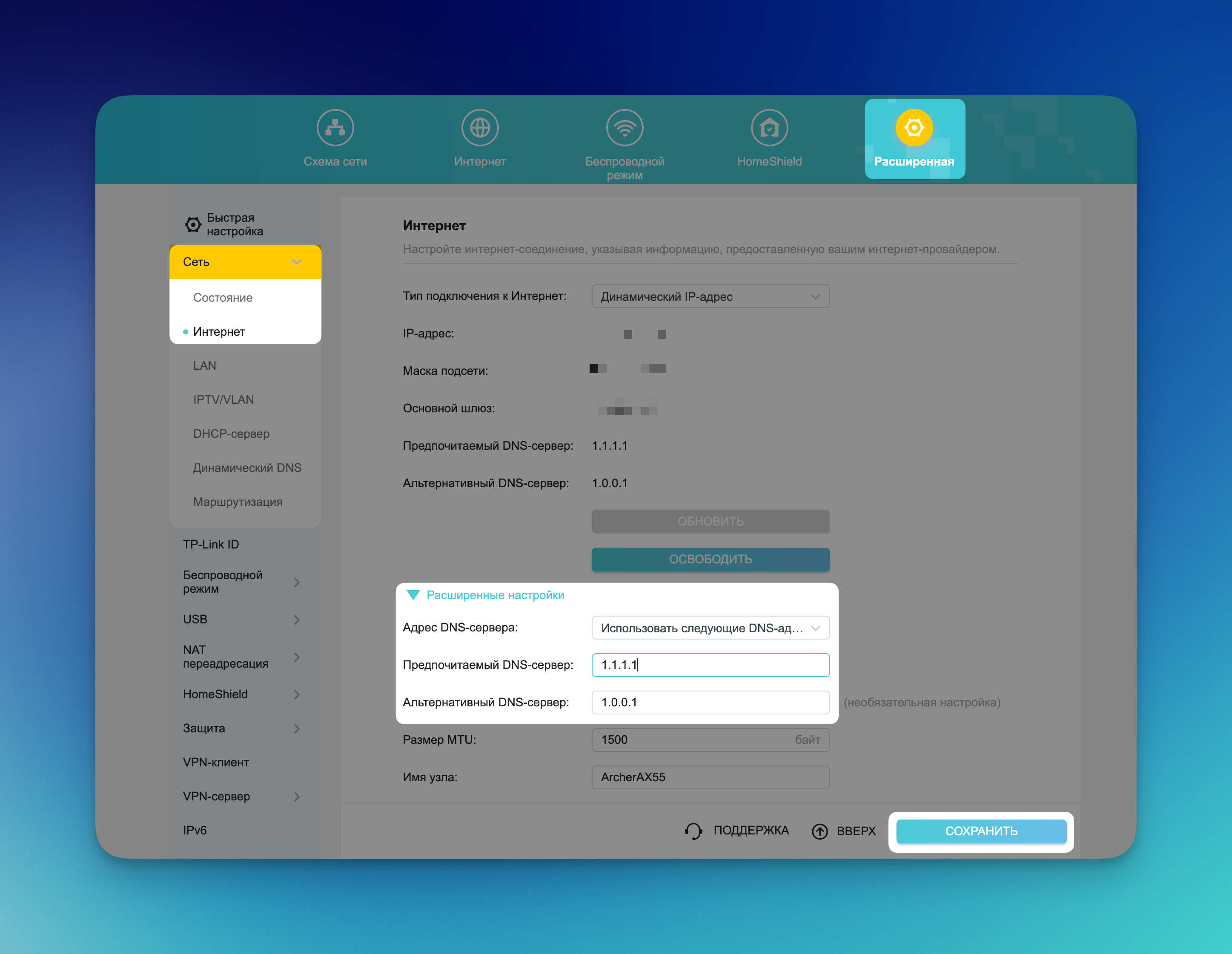The height and width of the screenshot is (954, 1232).
Task: Click the Расширенная gear icon tab
Action: [x=914, y=127]
